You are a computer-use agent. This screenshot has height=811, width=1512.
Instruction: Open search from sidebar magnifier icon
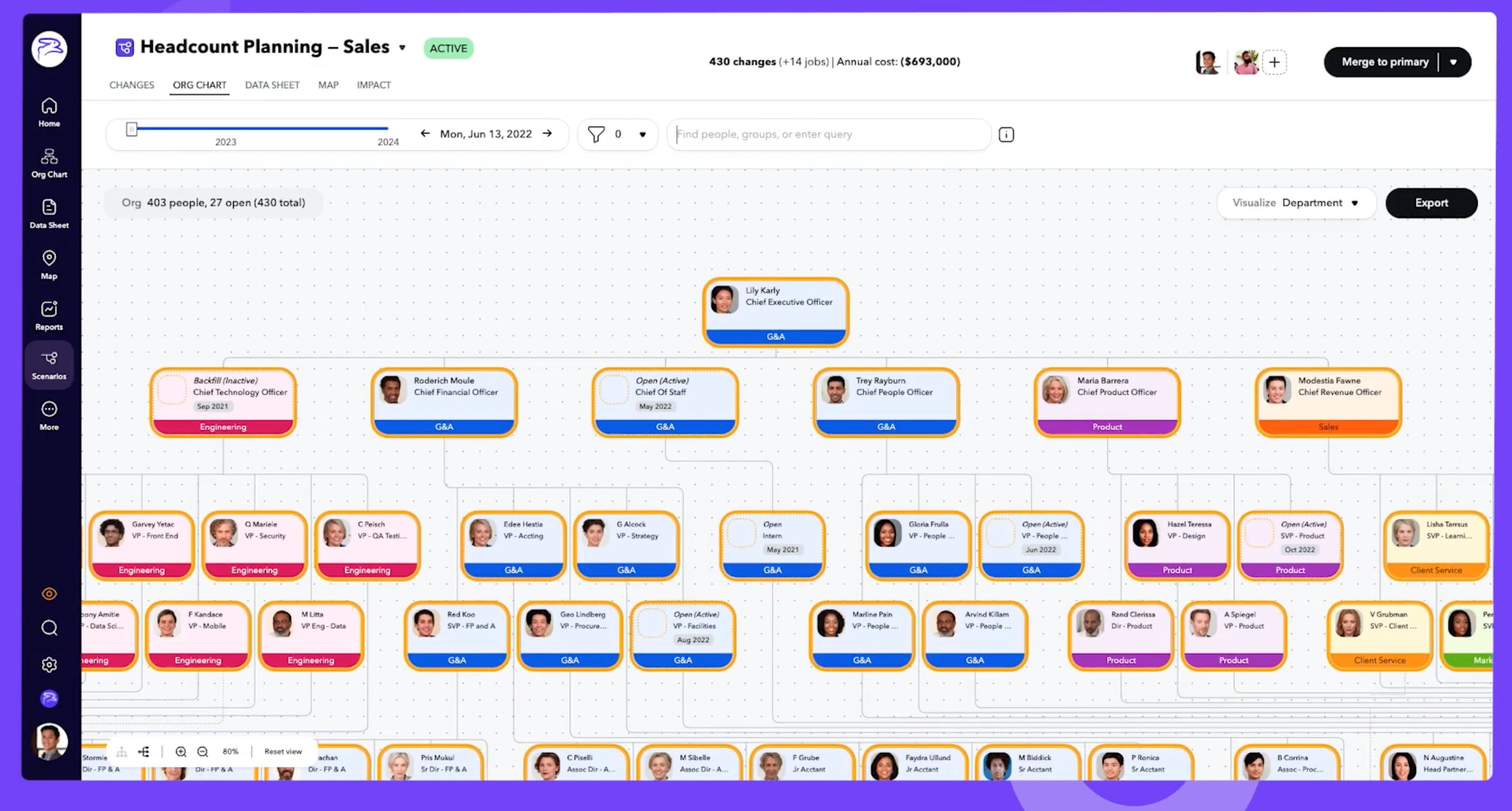coord(49,628)
